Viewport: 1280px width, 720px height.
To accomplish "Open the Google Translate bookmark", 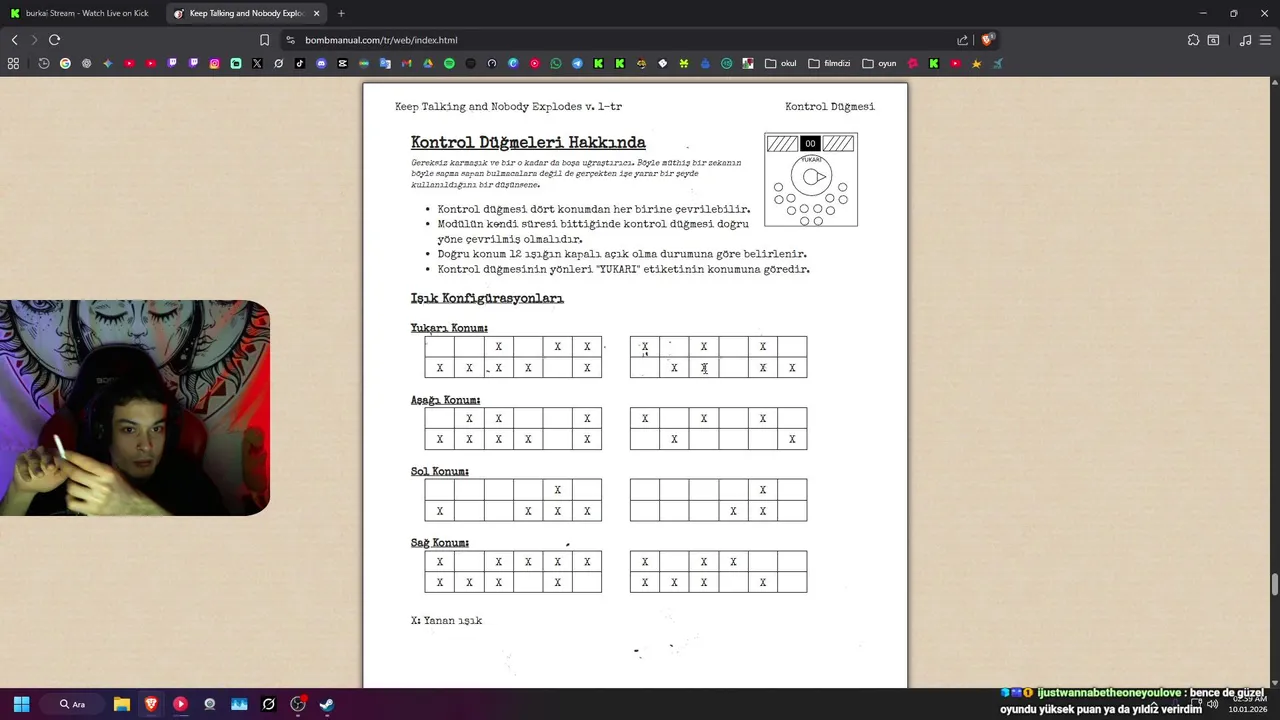I will [x=384, y=63].
